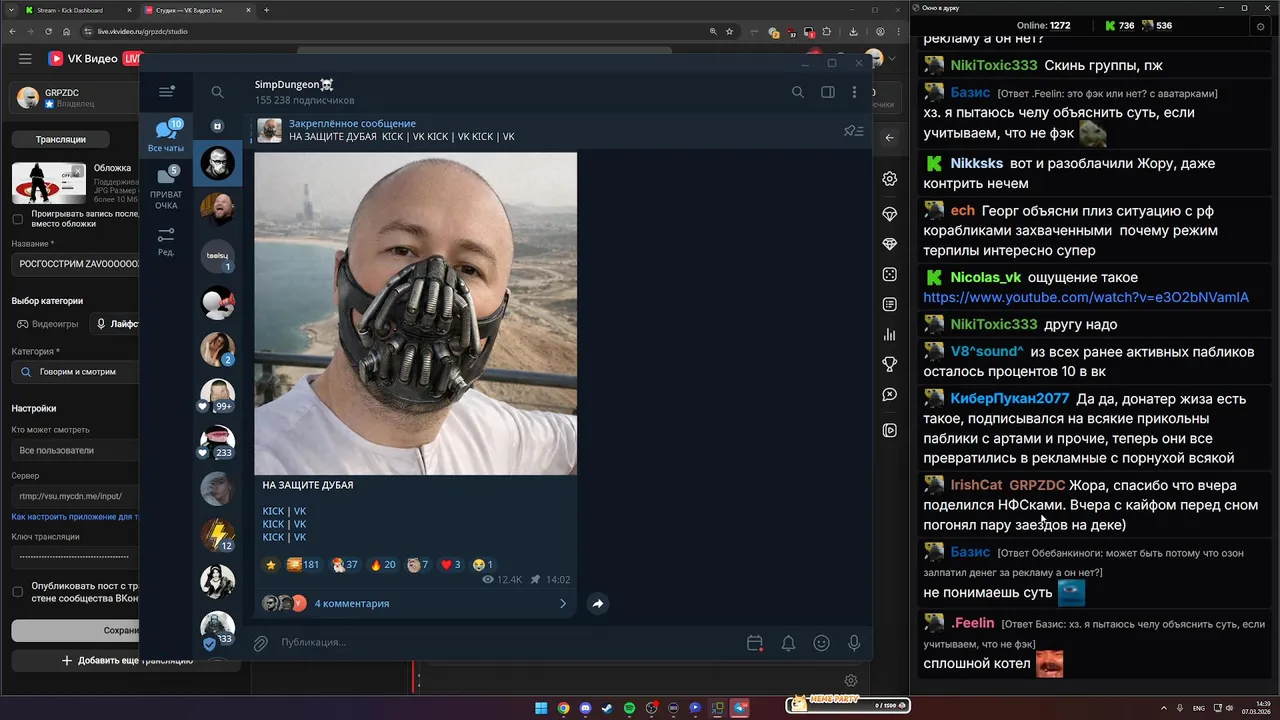The height and width of the screenshot is (720, 1280).
Task: Switch to Stream - Kick Dashboard browser tab
Action: pyautogui.click(x=75, y=10)
